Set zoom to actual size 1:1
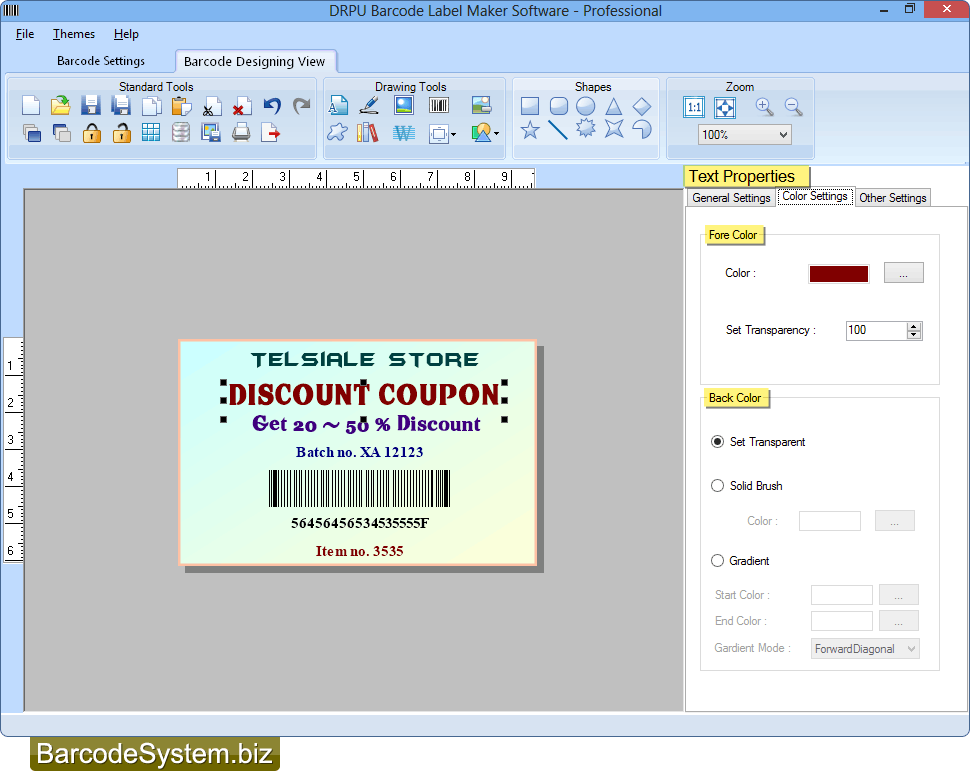This screenshot has width=970, height=771. point(694,107)
